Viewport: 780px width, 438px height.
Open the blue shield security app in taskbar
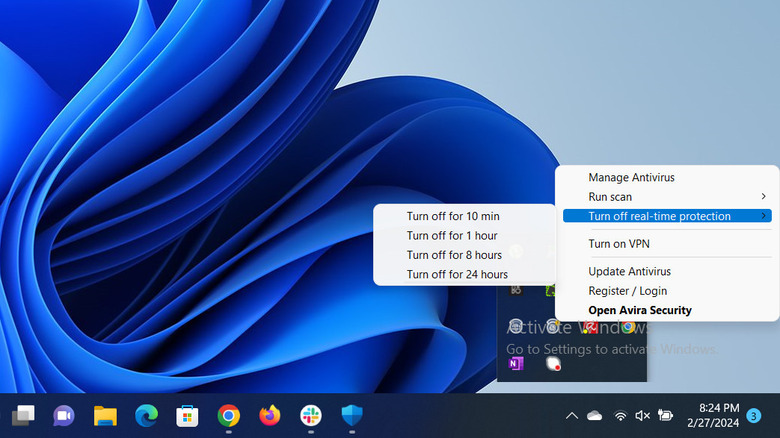(x=352, y=415)
